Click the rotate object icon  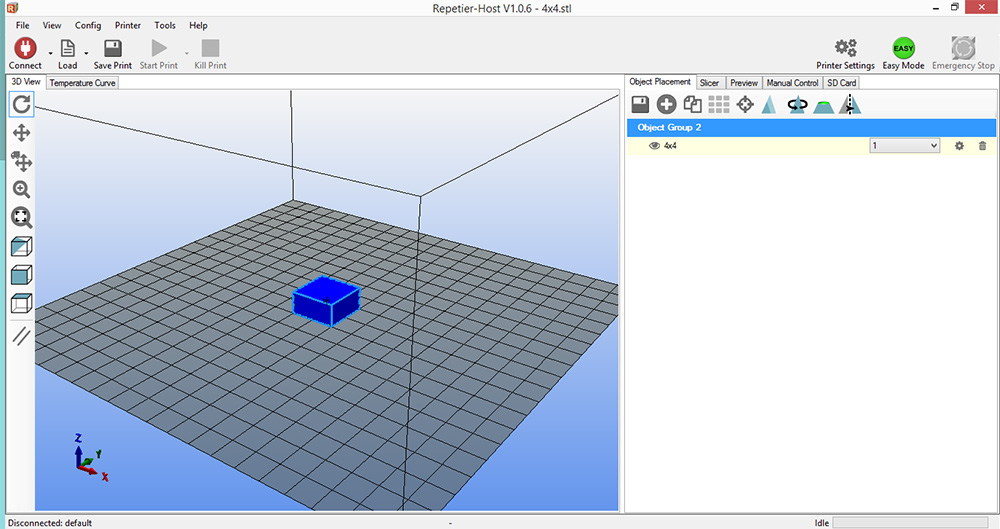[x=797, y=104]
